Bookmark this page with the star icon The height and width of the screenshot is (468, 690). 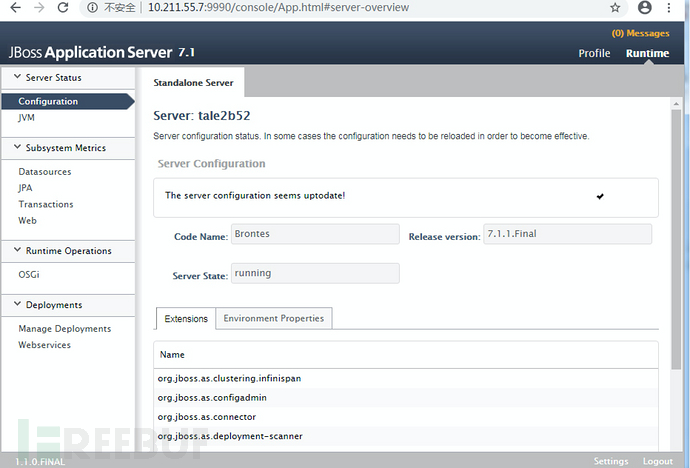(615, 8)
